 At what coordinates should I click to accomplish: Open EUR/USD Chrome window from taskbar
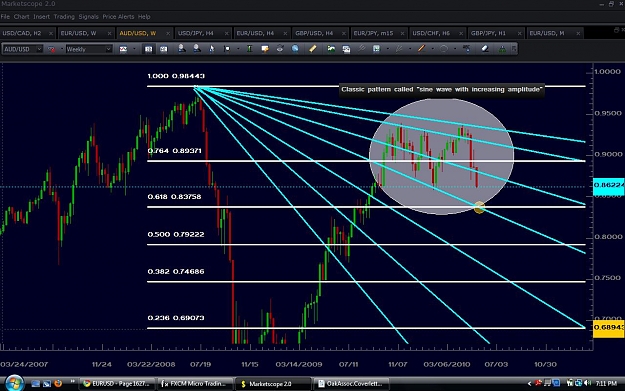(x=116, y=384)
